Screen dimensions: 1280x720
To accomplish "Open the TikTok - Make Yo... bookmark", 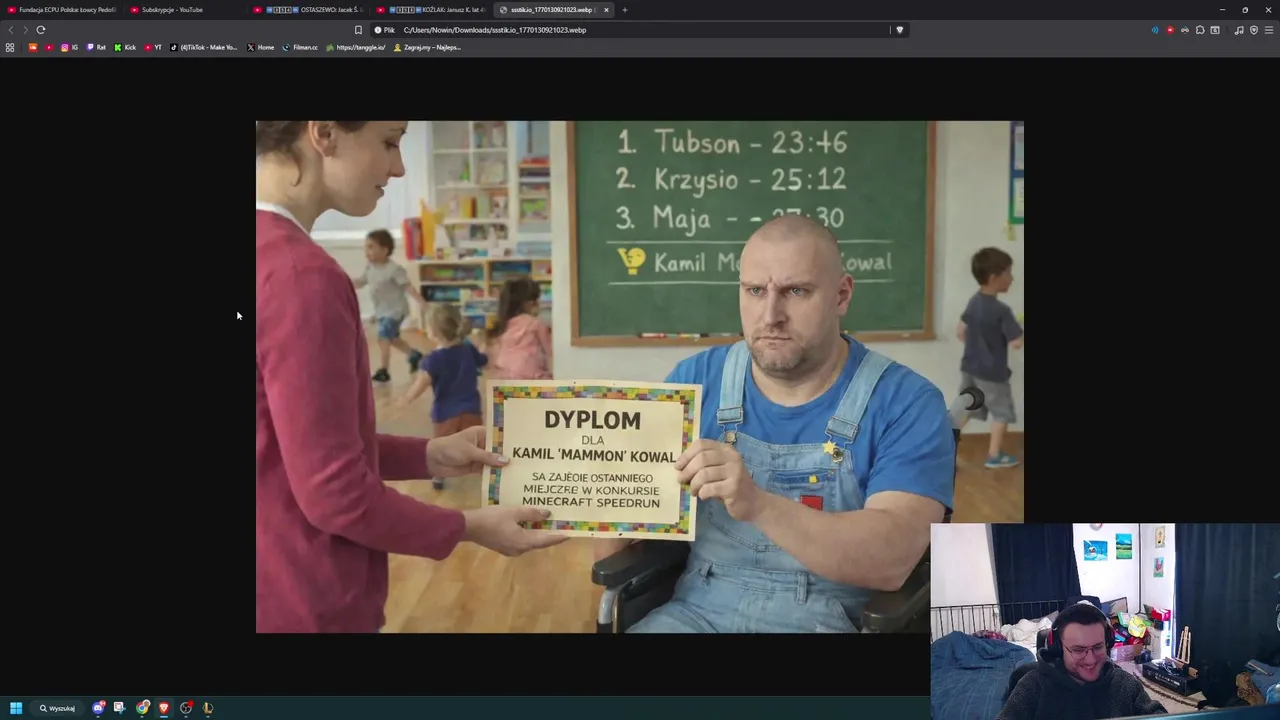I will tap(204, 47).
